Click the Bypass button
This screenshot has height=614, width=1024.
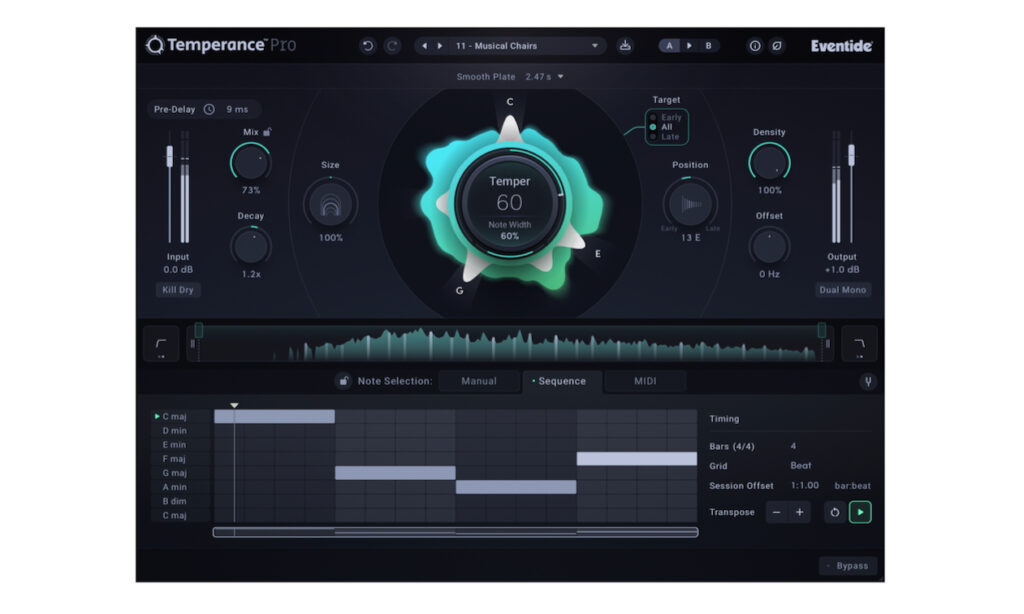[848, 566]
